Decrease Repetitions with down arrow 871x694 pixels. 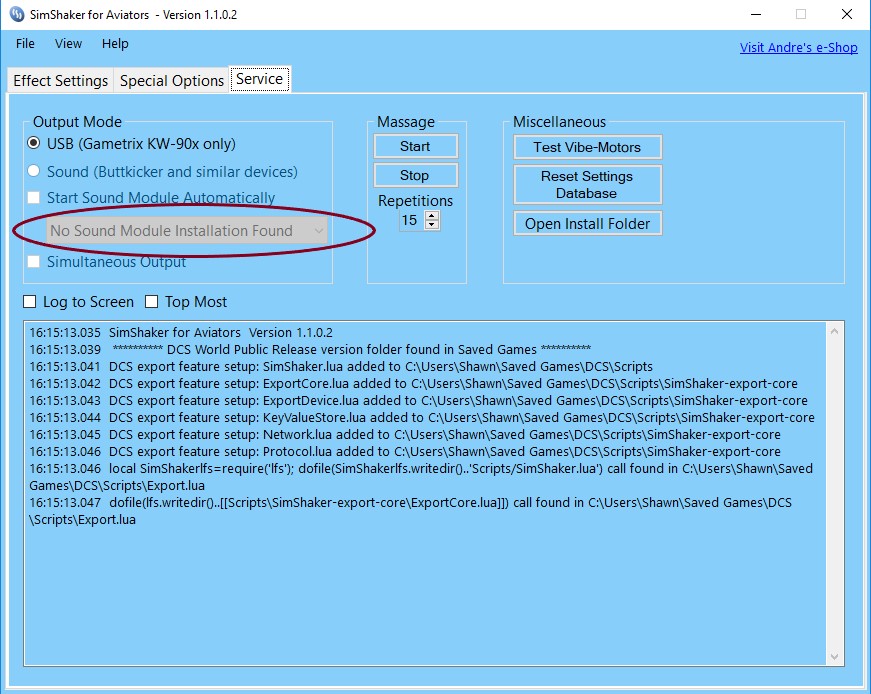(432, 224)
